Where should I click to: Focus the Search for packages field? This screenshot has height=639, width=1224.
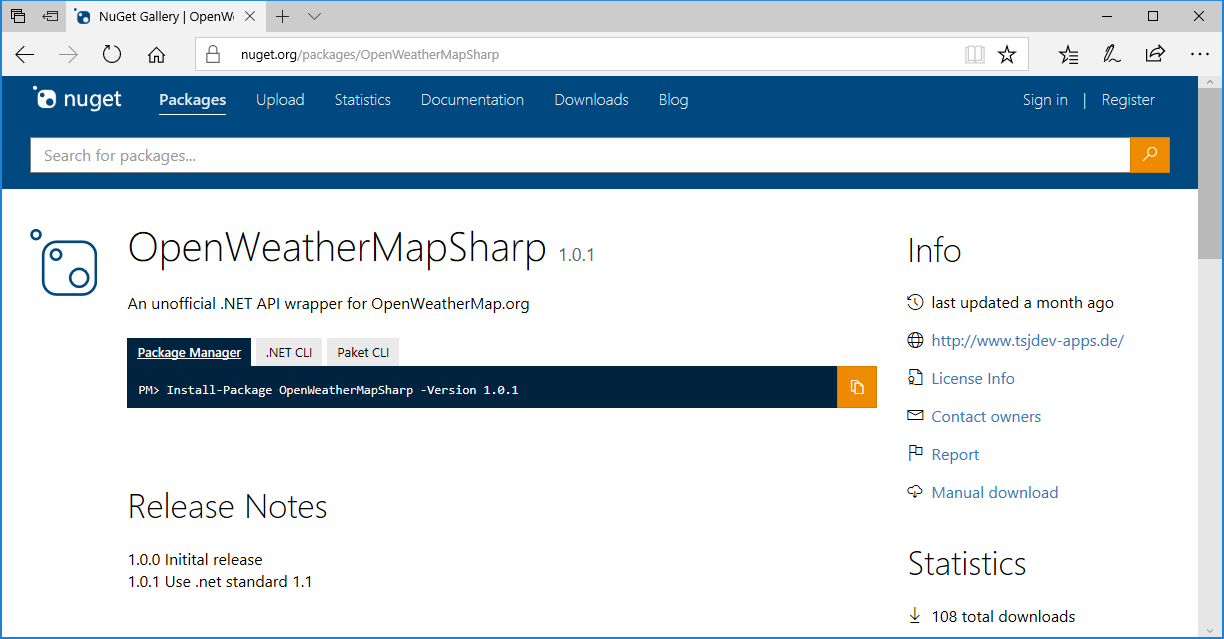click(x=580, y=155)
